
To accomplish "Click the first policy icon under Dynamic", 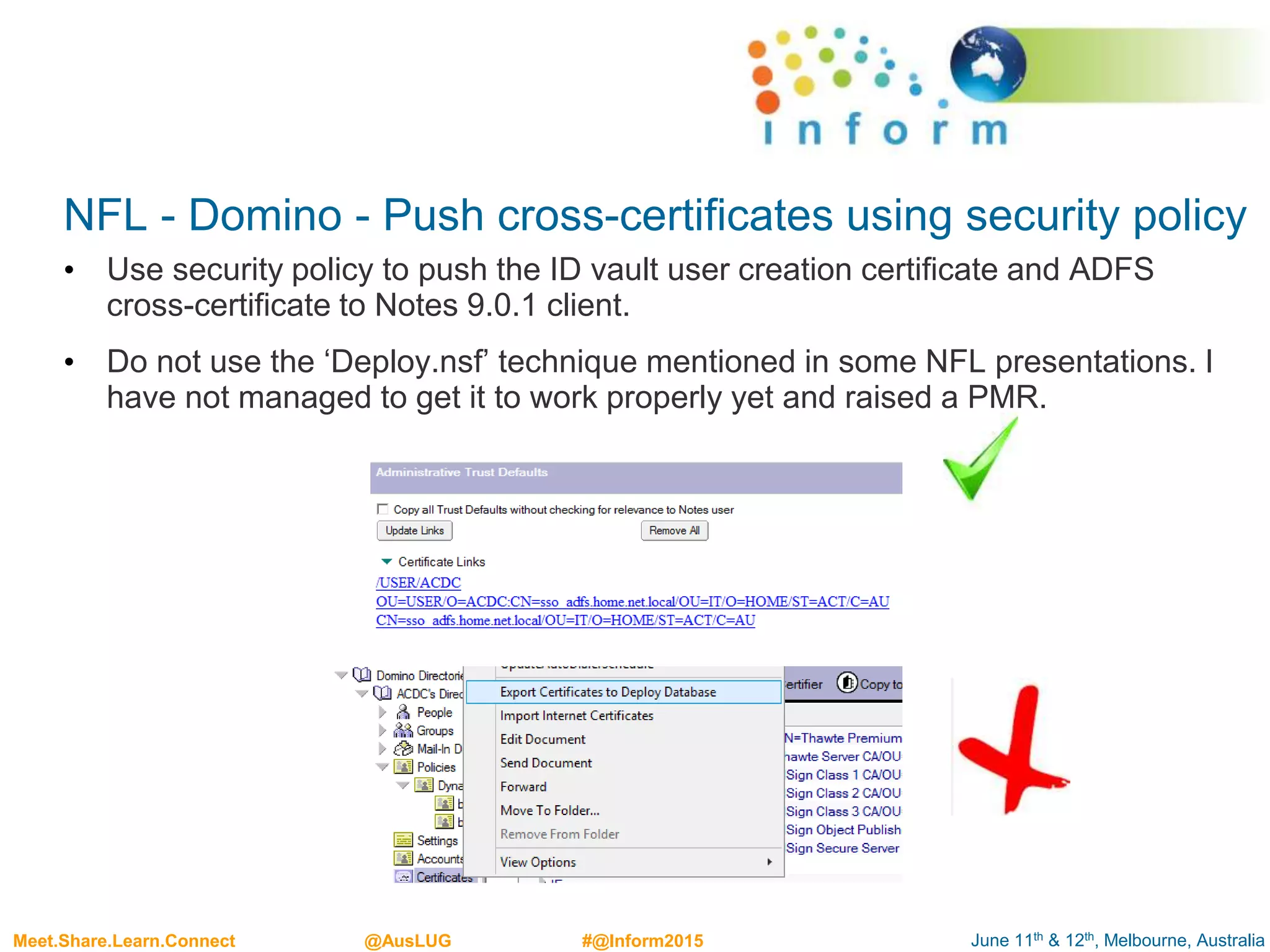I will 444,803.
